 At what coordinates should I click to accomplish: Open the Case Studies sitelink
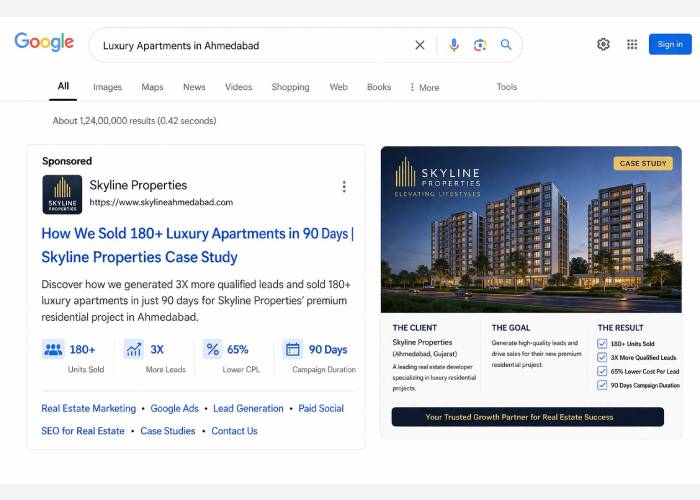tap(168, 431)
